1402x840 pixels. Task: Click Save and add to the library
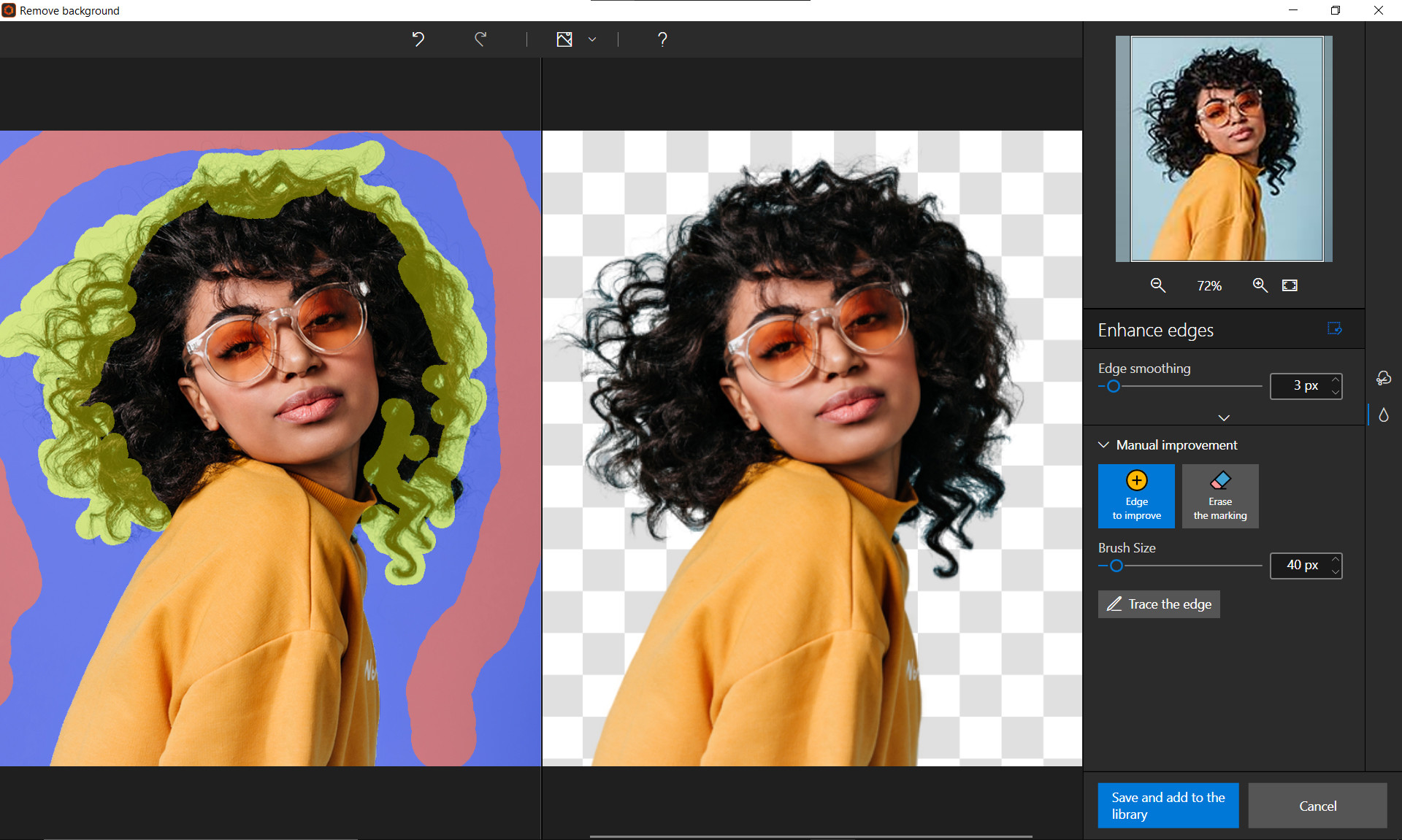click(1168, 806)
